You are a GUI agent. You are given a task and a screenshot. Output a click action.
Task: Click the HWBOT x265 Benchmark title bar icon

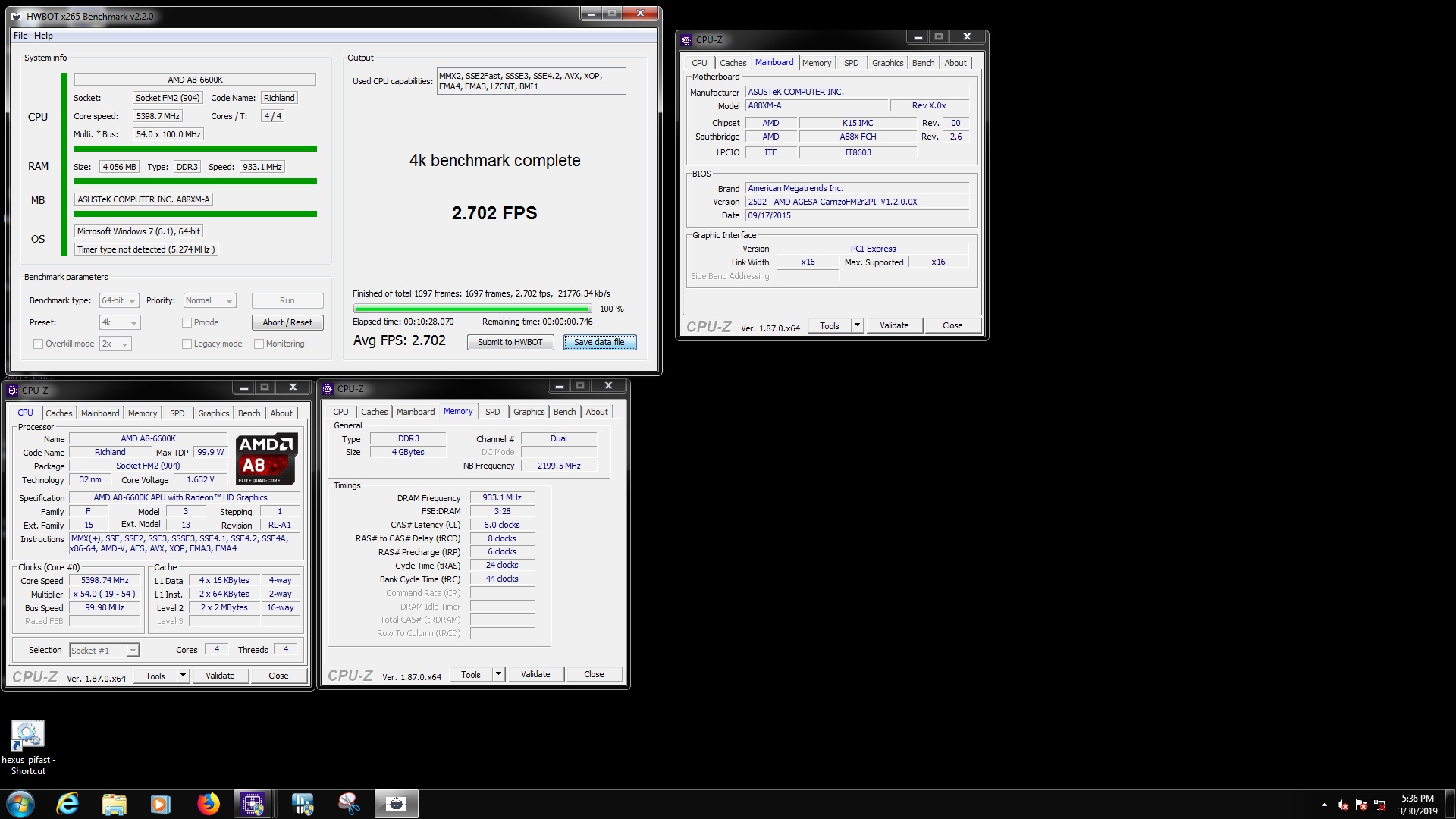tap(16, 16)
